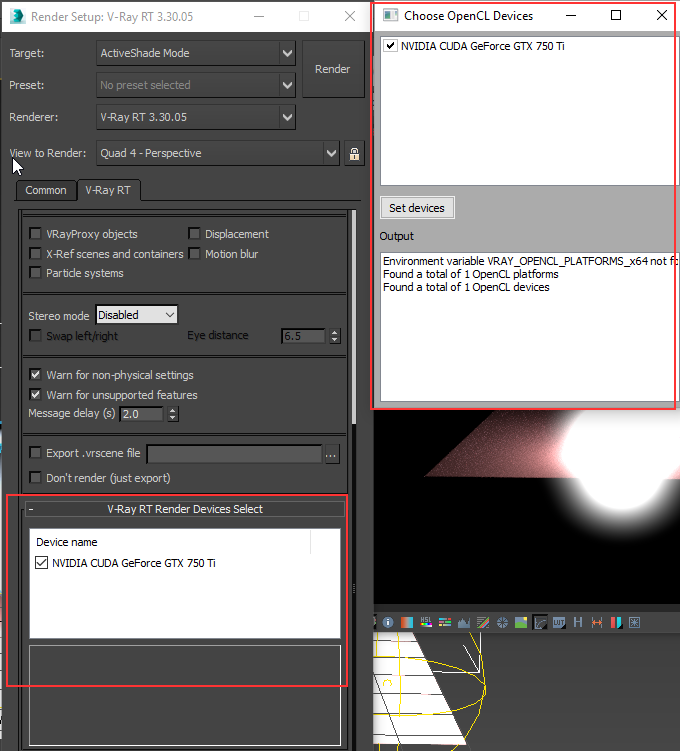This screenshot has height=751, width=680.
Task: Enable Export .vrscene file checkbox
Action: (x=35, y=452)
